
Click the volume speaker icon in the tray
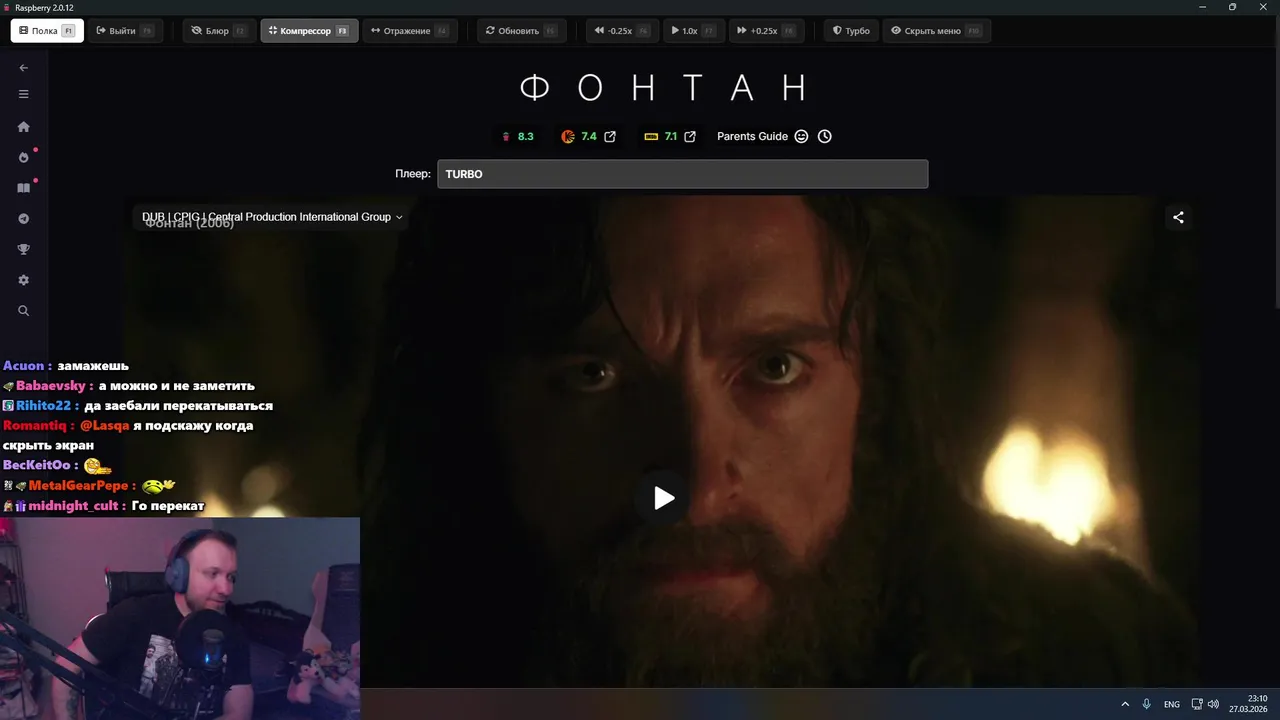tap(1214, 704)
